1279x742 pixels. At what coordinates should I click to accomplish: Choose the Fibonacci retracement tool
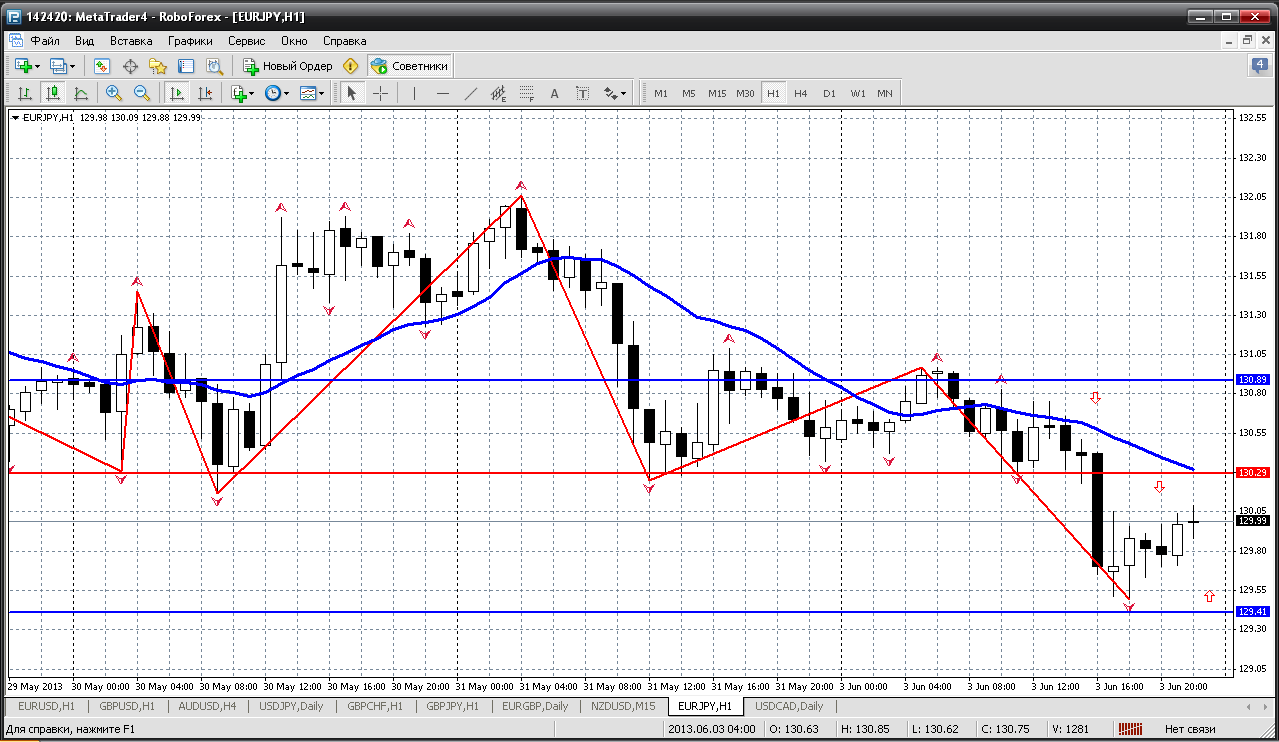tap(527, 93)
